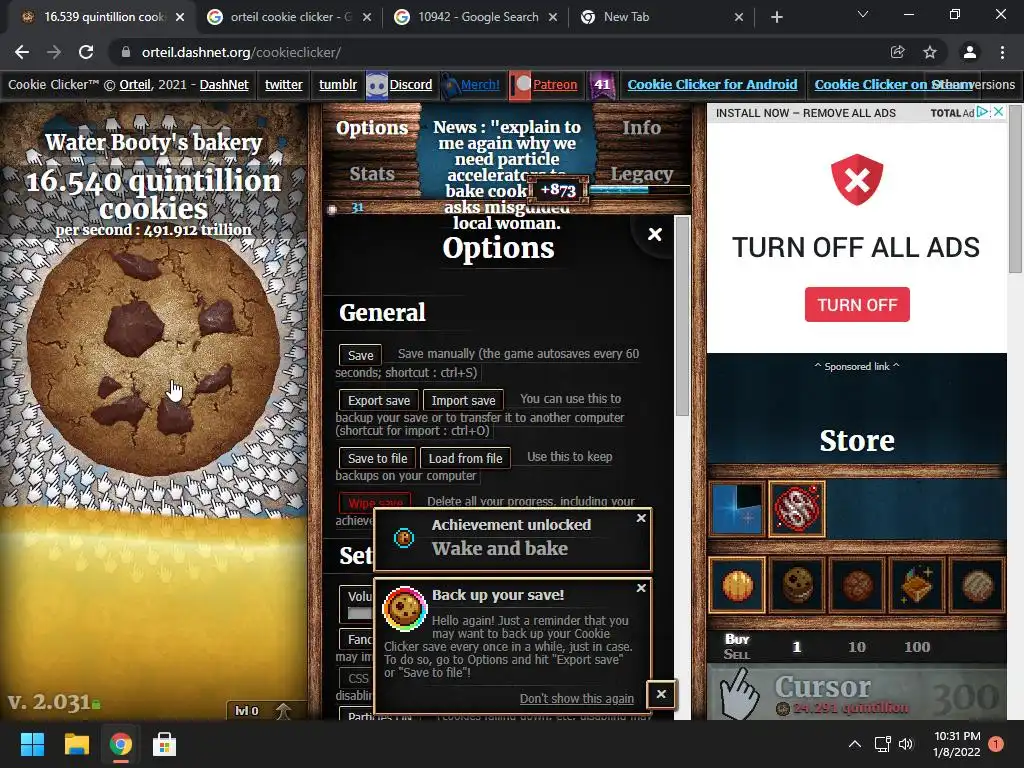Open the tumblr link

338,84
